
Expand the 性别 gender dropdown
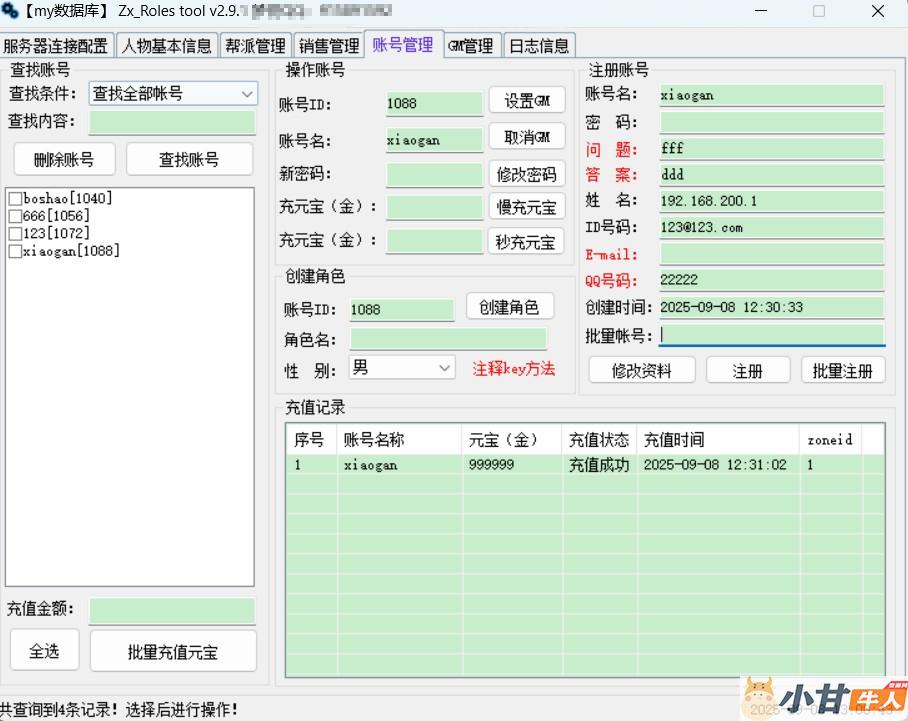[x=402, y=368]
